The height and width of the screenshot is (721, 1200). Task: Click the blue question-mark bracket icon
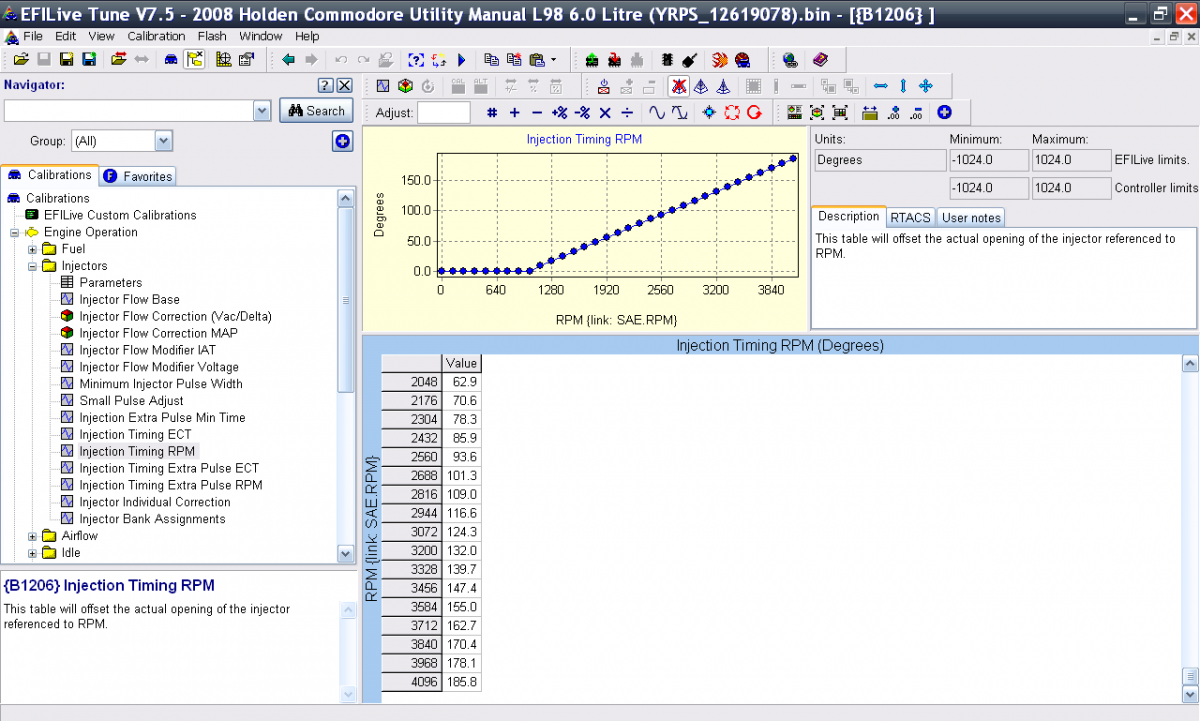[416, 59]
